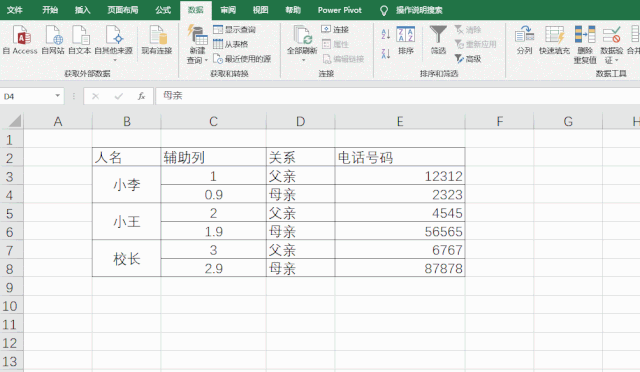Select the merged cell 小李

coord(127,185)
